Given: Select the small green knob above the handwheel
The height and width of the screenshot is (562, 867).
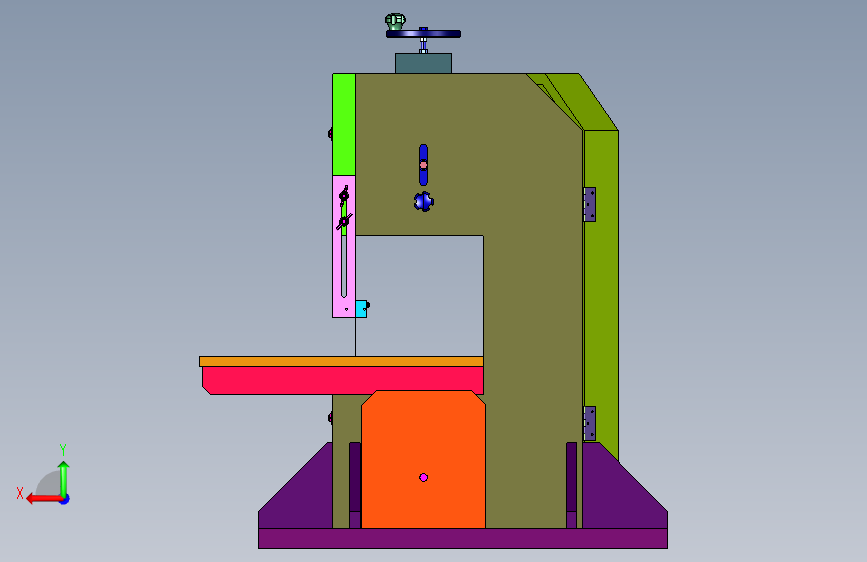Looking at the screenshot, I should click(395, 22).
